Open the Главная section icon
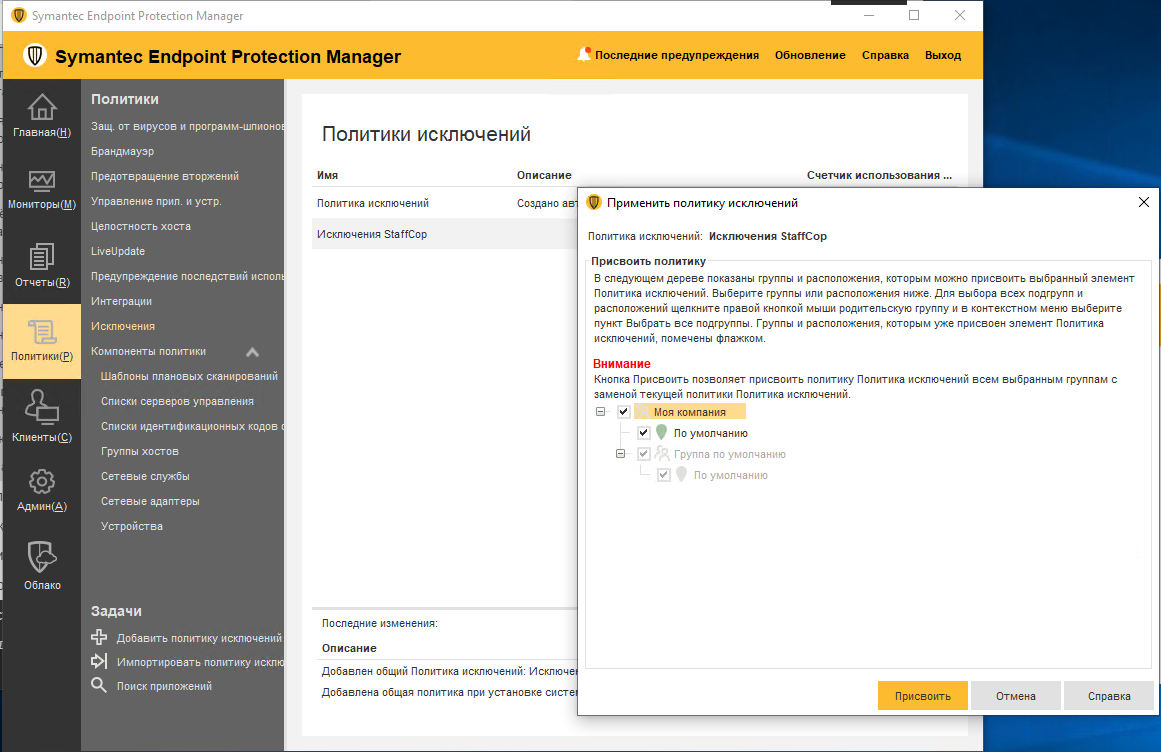The image size is (1161, 752). (41, 113)
